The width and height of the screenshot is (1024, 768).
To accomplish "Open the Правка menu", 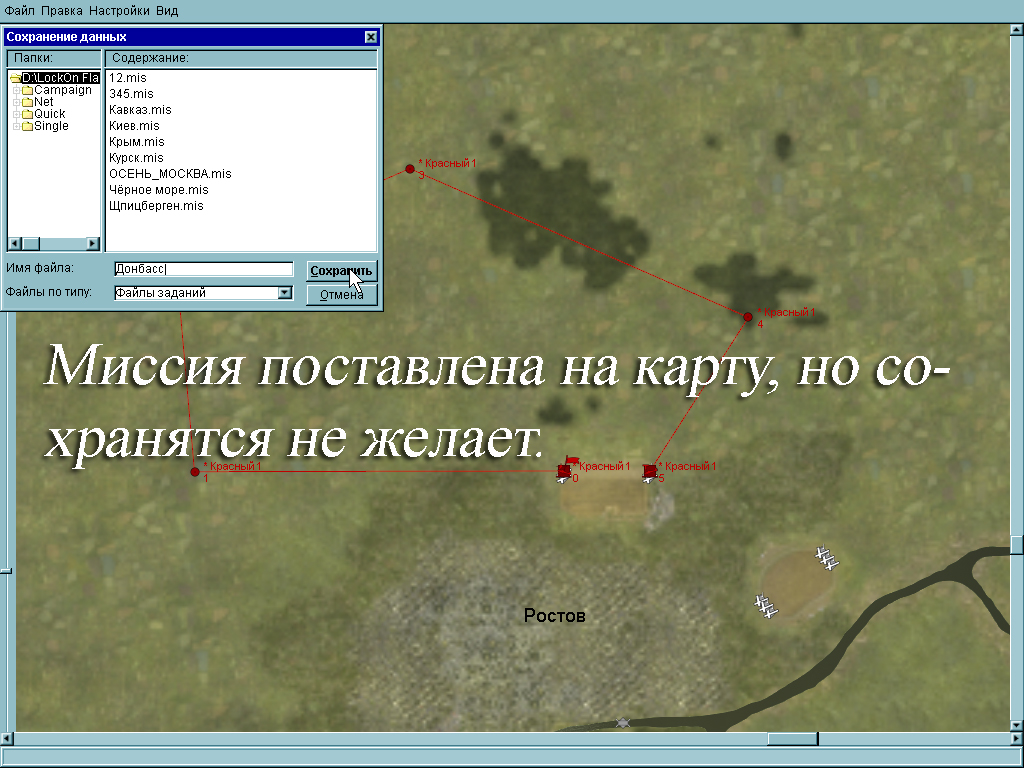I will 61,10.
